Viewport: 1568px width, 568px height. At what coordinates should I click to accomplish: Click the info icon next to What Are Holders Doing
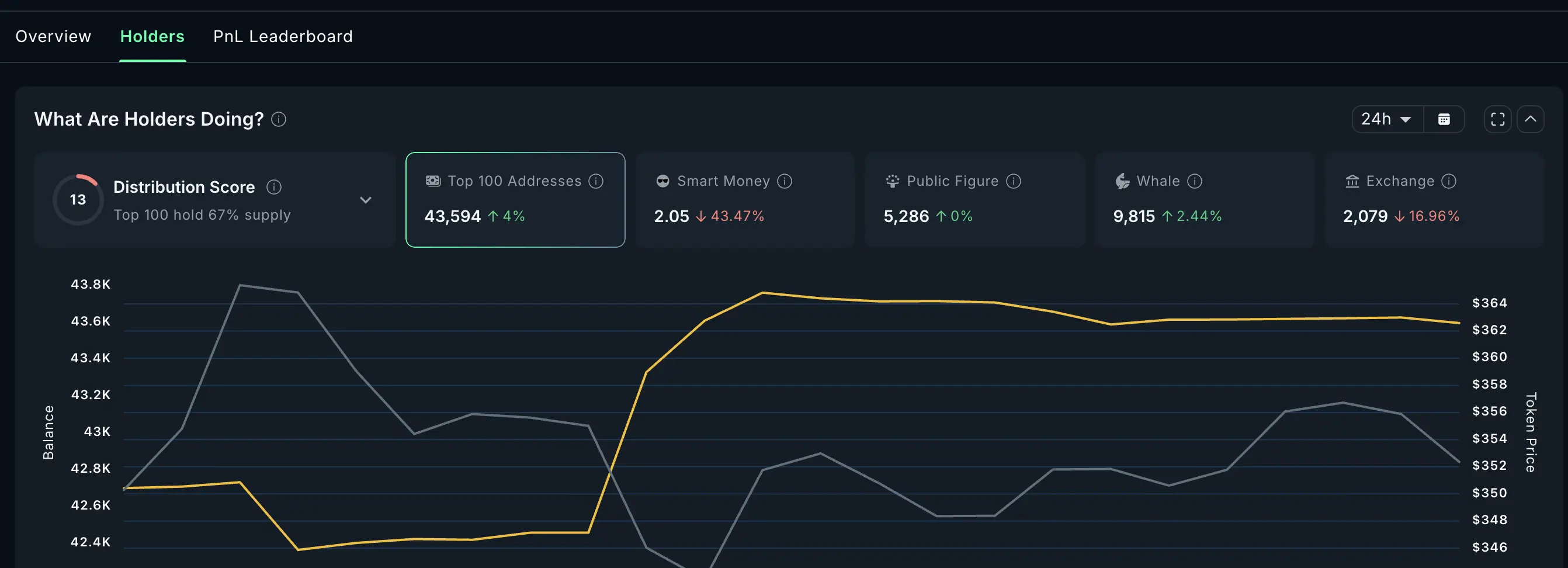pyautogui.click(x=279, y=119)
